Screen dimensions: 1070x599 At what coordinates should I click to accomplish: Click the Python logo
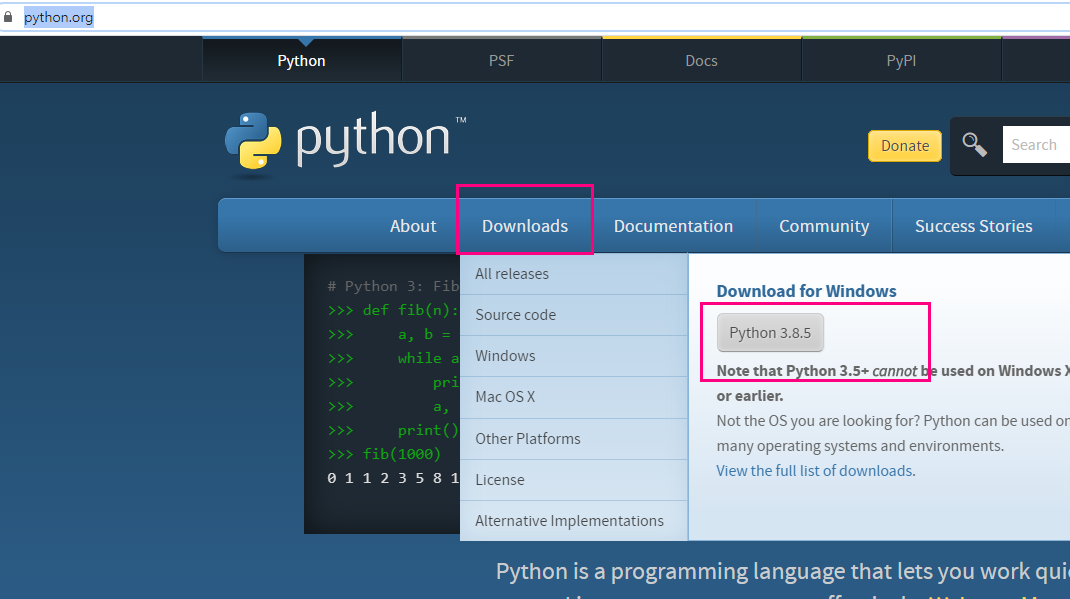345,140
